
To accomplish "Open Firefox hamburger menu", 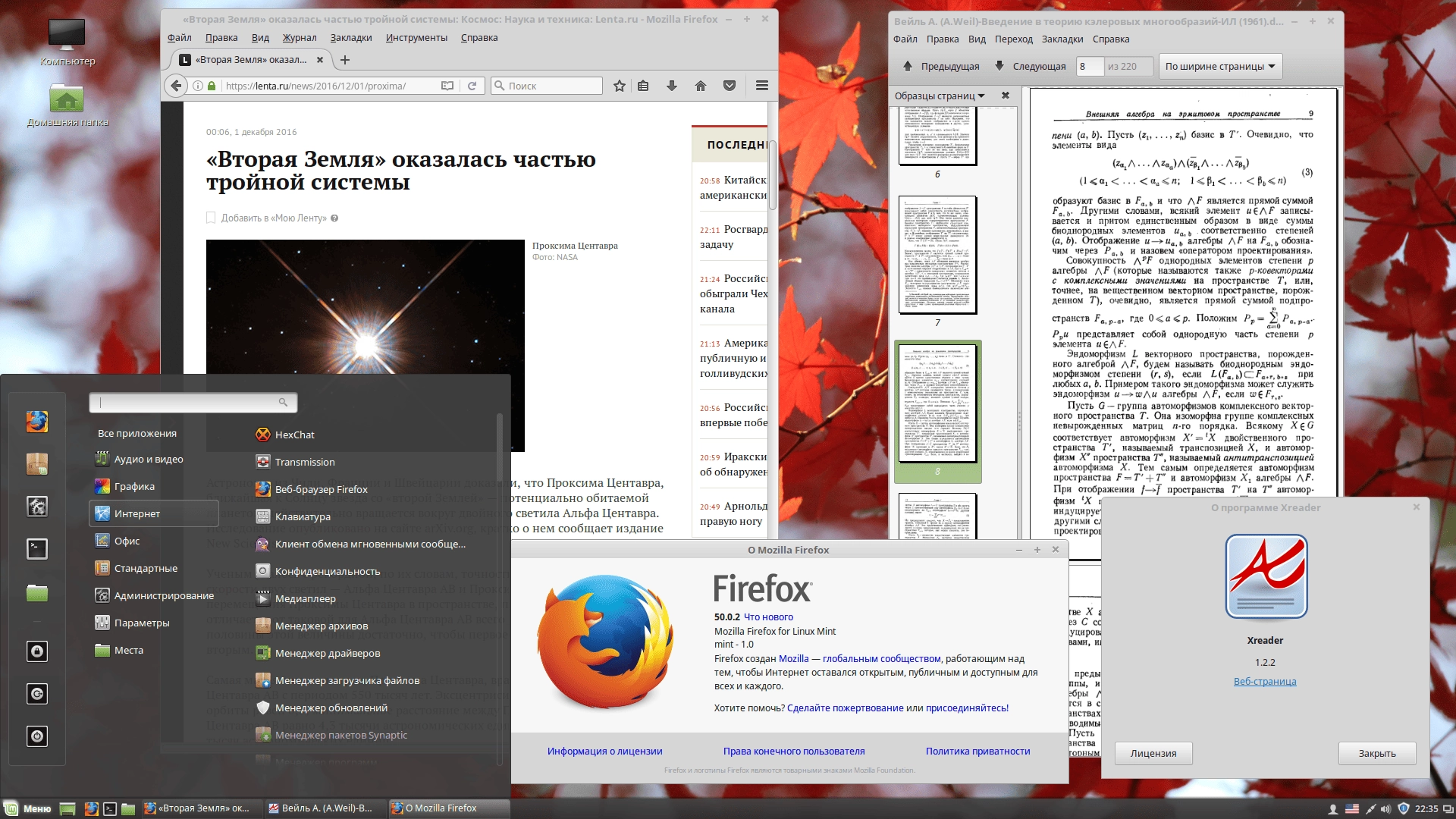I will pos(762,86).
